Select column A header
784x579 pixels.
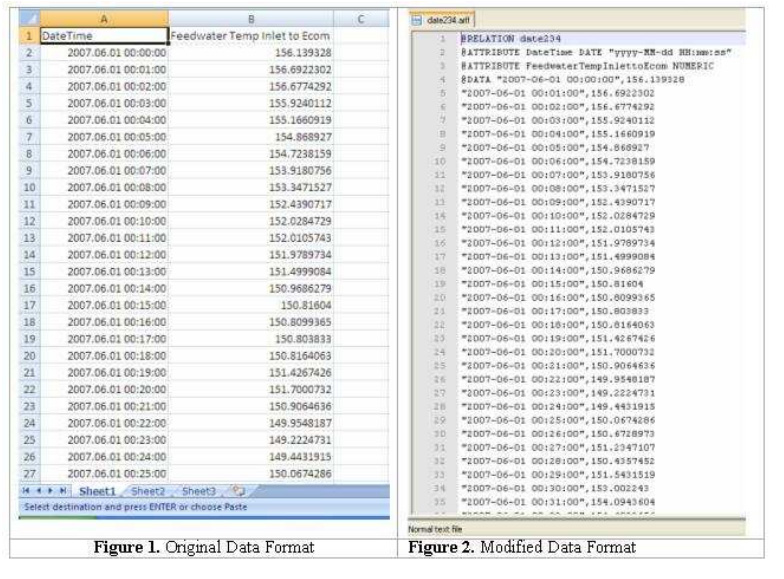point(103,19)
